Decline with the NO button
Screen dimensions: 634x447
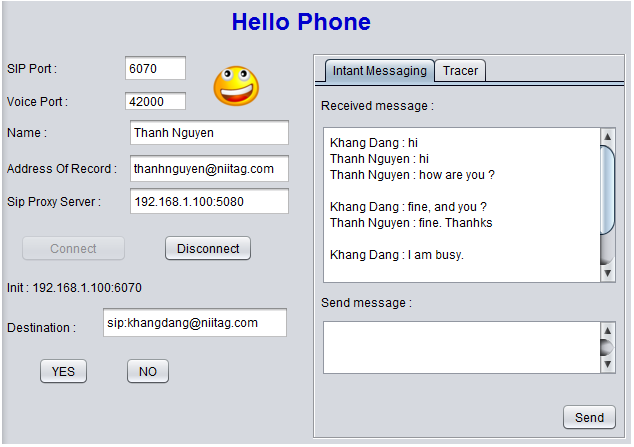click(x=148, y=371)
